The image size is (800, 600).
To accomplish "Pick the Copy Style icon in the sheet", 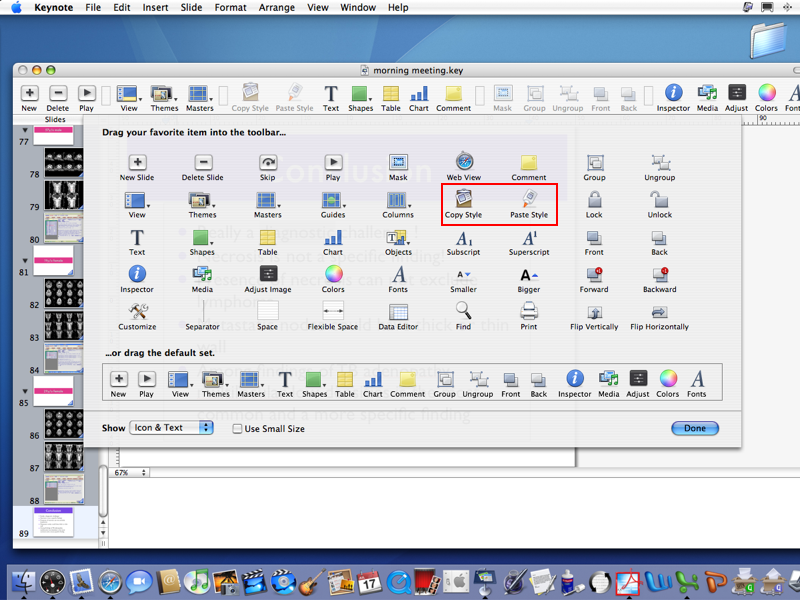I will 463,198.
